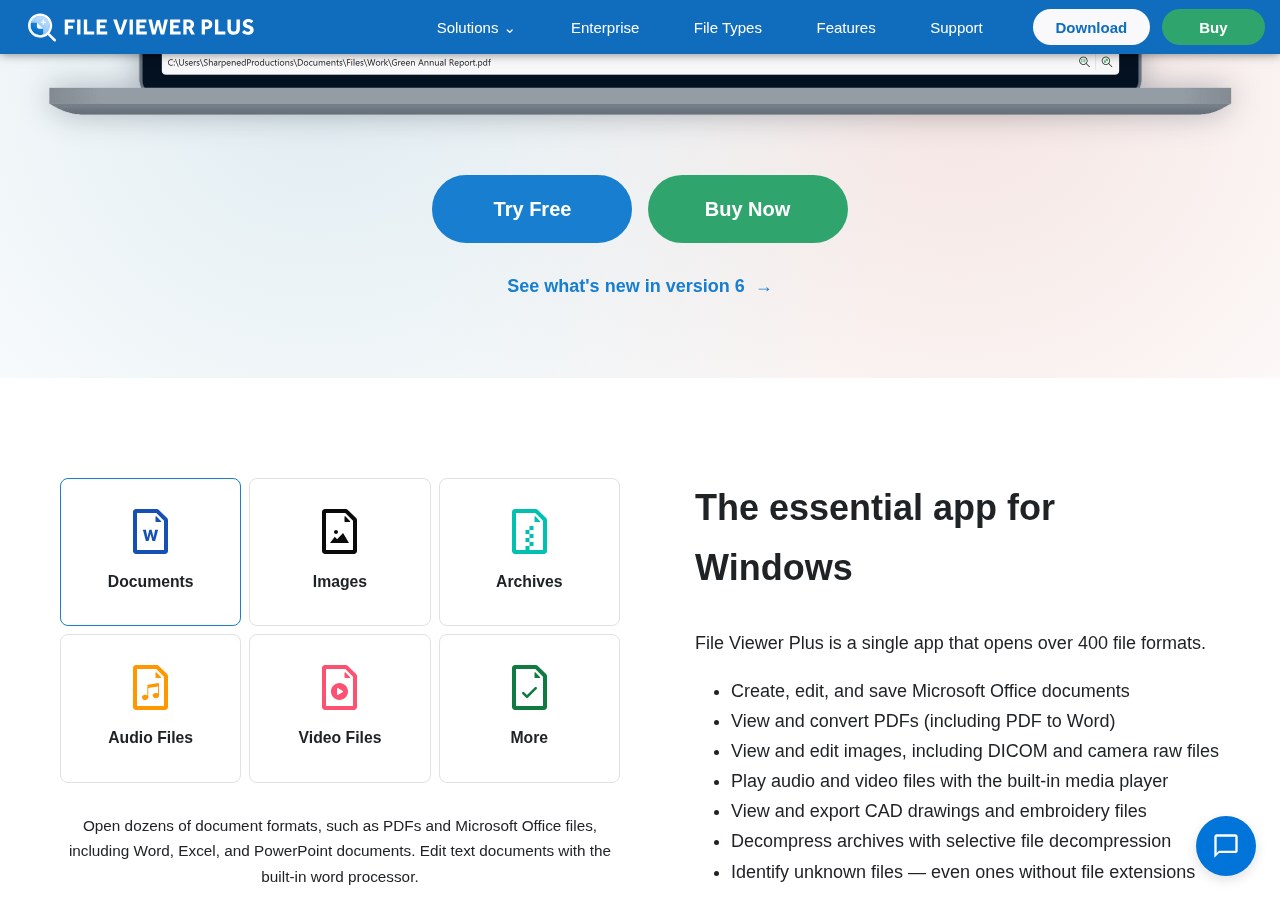The image size is (1280, 900).
Task: Choose the Archives file category card
Action: click(529, 552)
